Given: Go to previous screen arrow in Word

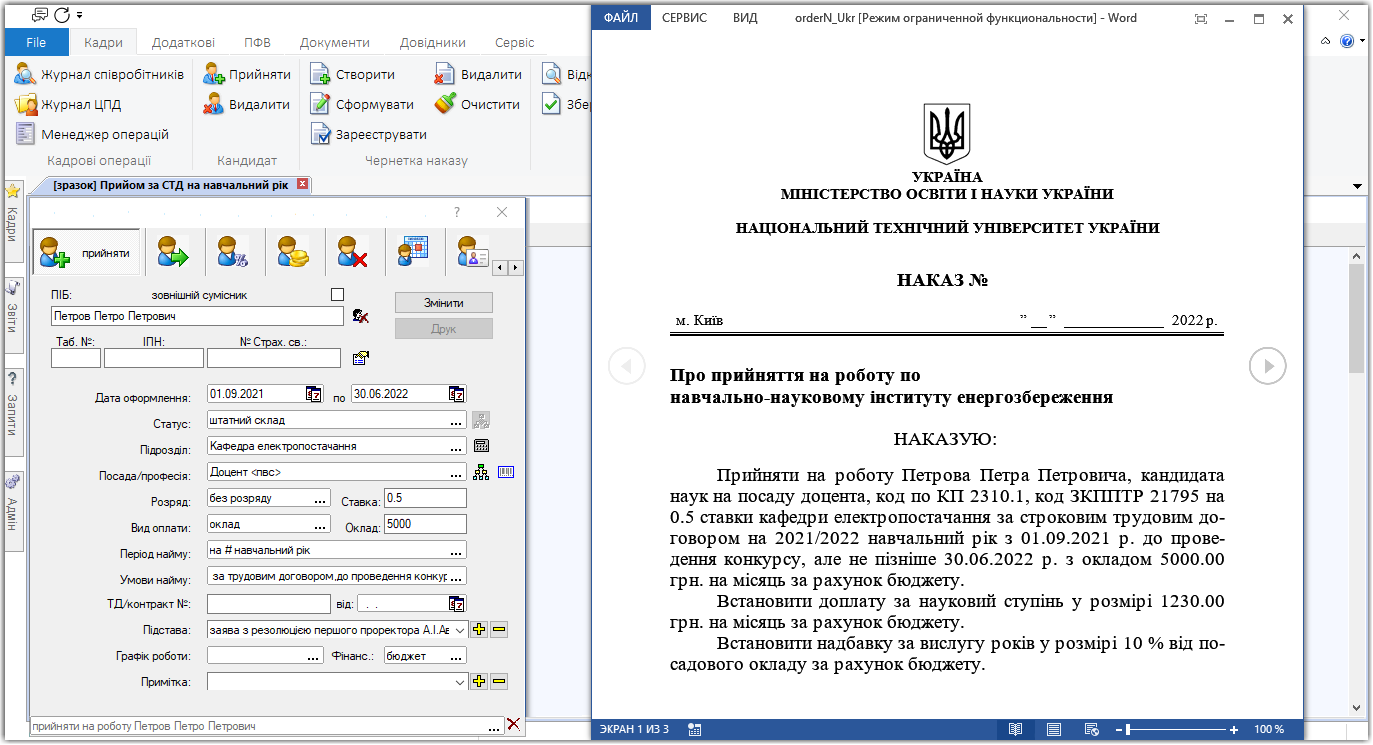Looking at the screenshot, I should tap(627, 366).
